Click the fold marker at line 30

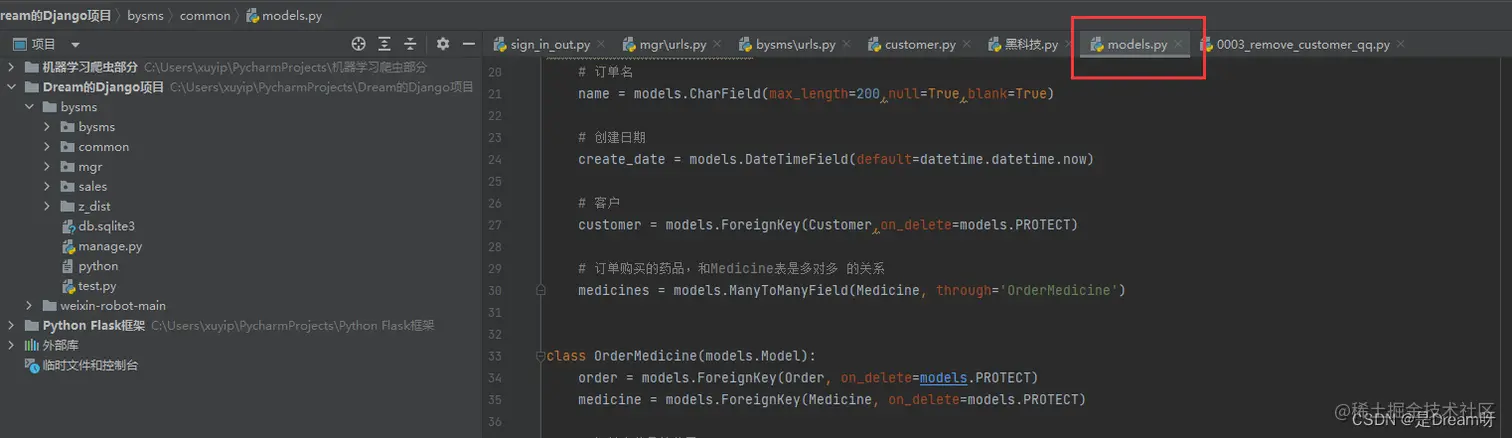point(541,290)
